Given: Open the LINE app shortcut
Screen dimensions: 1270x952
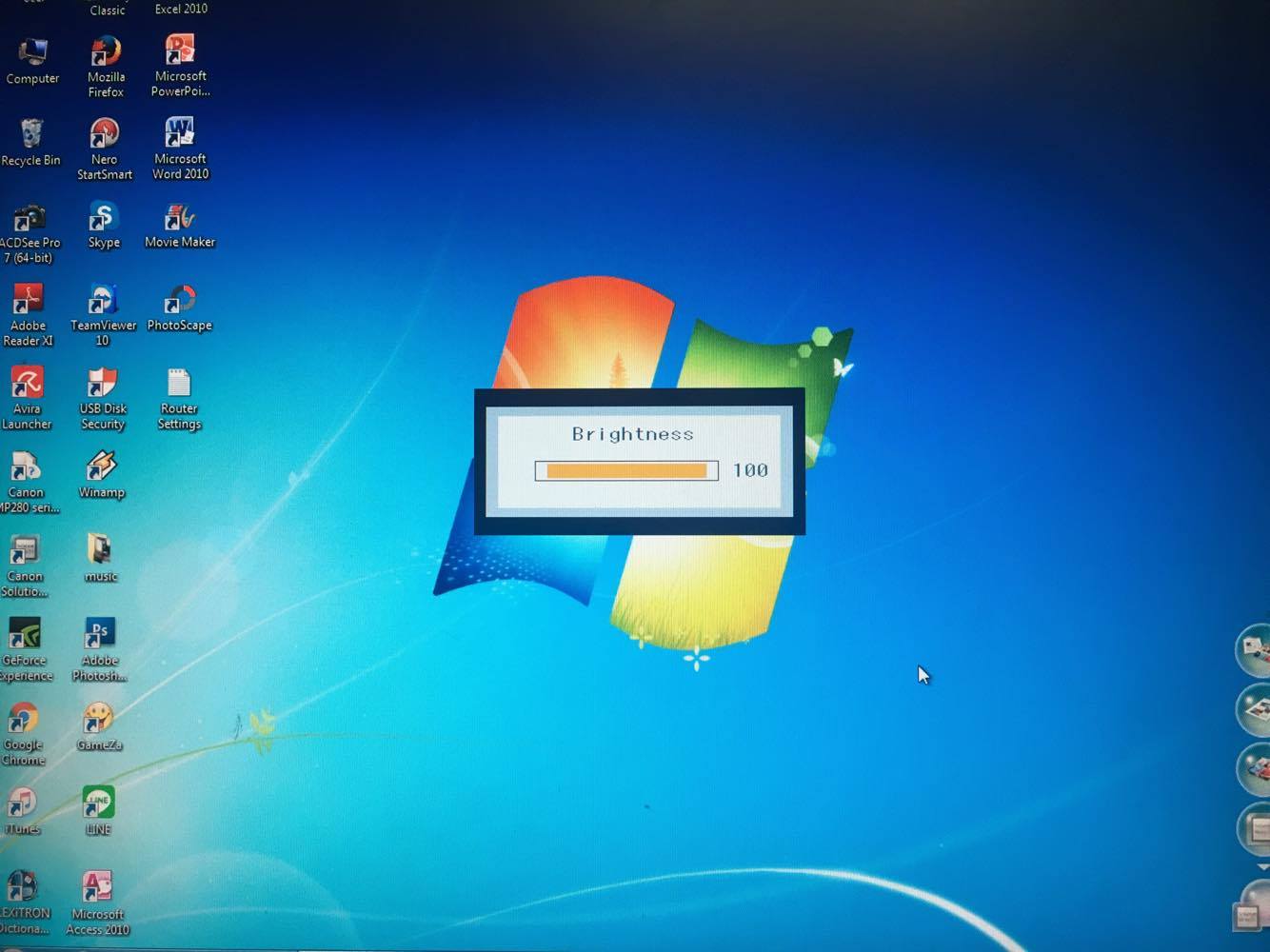Looking at the screenshot, I should pyautogui.click(x=98, y=811).
